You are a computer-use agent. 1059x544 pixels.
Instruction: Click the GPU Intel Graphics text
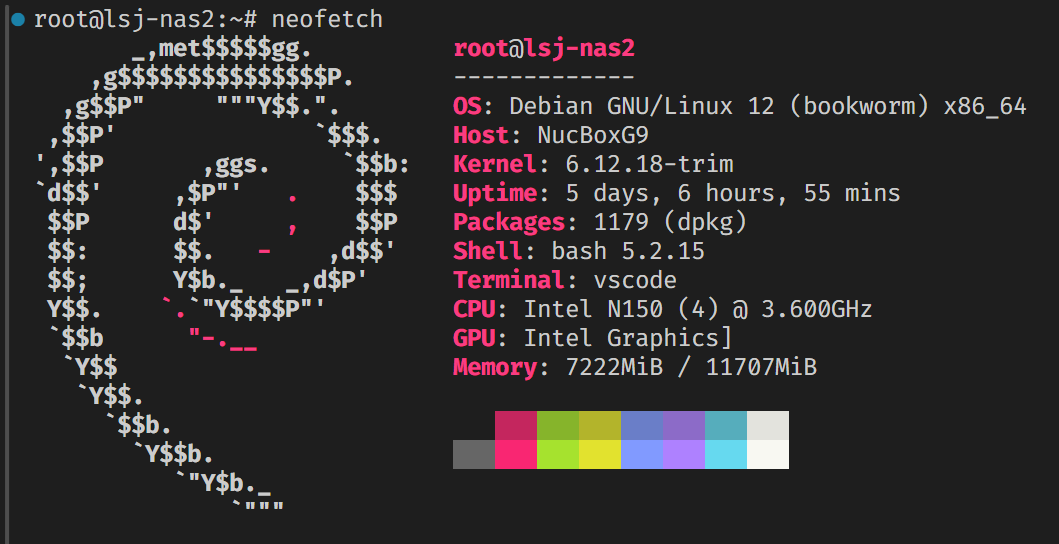(628, 338)
